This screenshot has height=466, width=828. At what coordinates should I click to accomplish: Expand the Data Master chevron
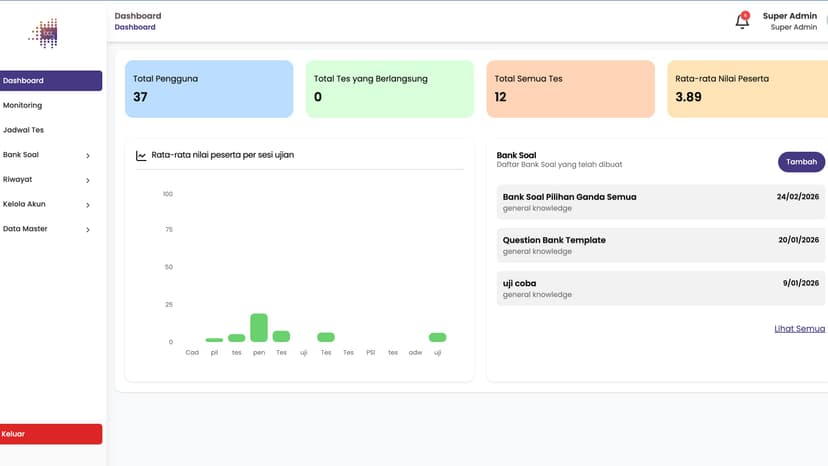coord(88,229)
